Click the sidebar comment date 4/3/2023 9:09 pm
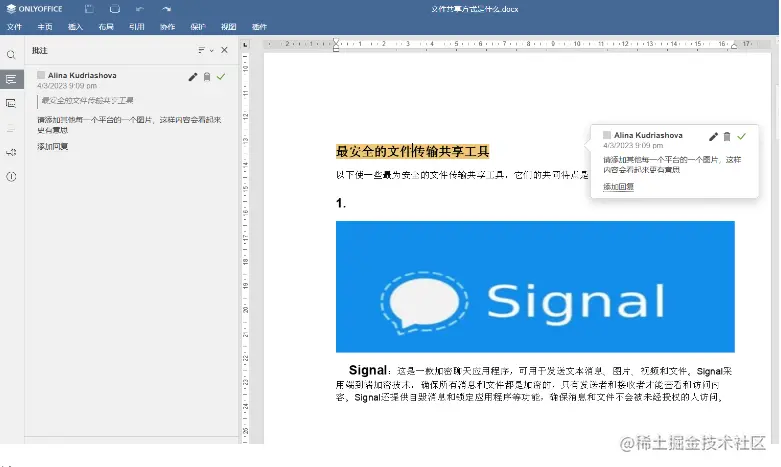The height and width of the screenshot is (467, 781). pyautogui.click(x=67, y=86)
